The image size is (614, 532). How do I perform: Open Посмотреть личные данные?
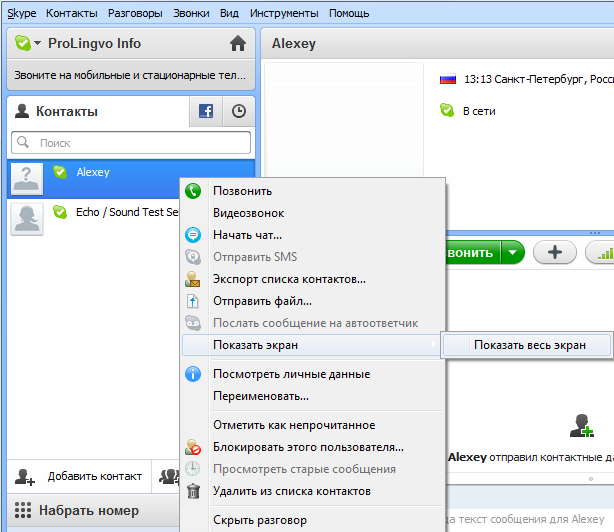[x=314, y=374]
